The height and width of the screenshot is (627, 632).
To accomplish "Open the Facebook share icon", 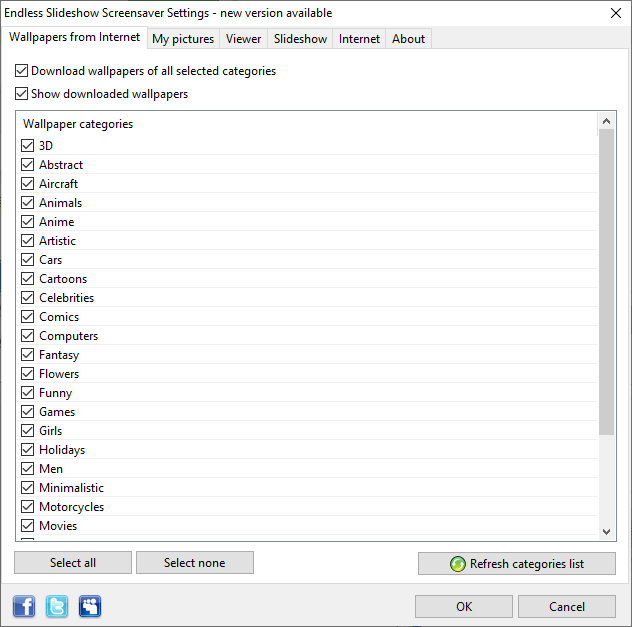I will pyautogui.click(x=24, y=606).
